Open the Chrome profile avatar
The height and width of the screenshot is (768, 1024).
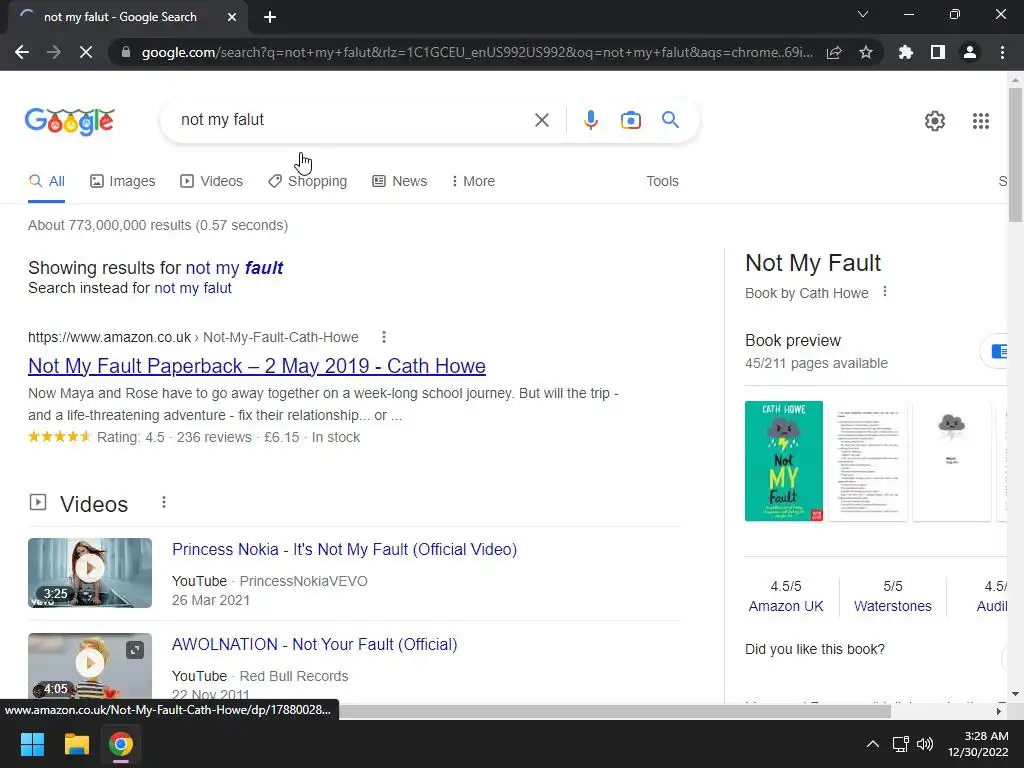point(970,52)
